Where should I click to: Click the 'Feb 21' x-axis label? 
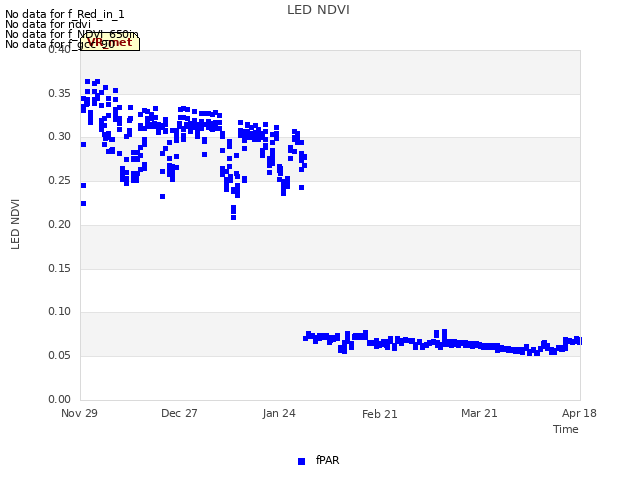tap(380, 414)
